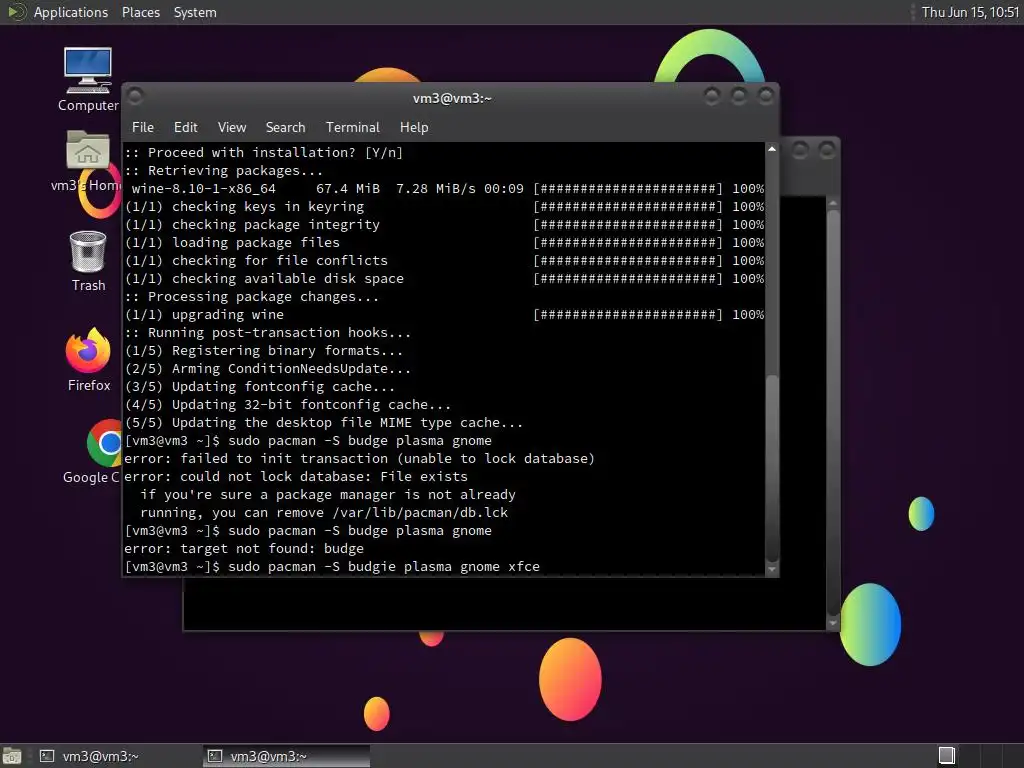Launch Firefox from the desktop
Image resolution: width=1024 pixels, height=768 pixels.
click(x=88, y=359)
